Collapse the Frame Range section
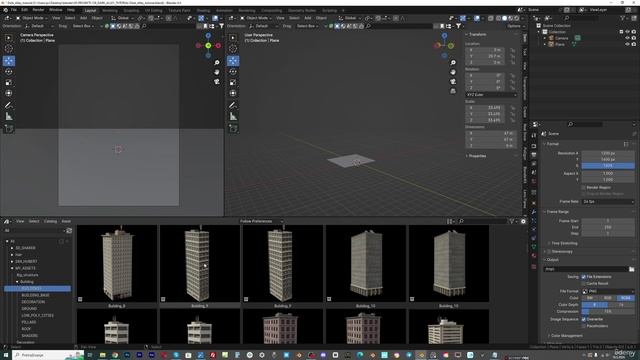Viewport: 640px width, 360px height. tap(558, 212)
